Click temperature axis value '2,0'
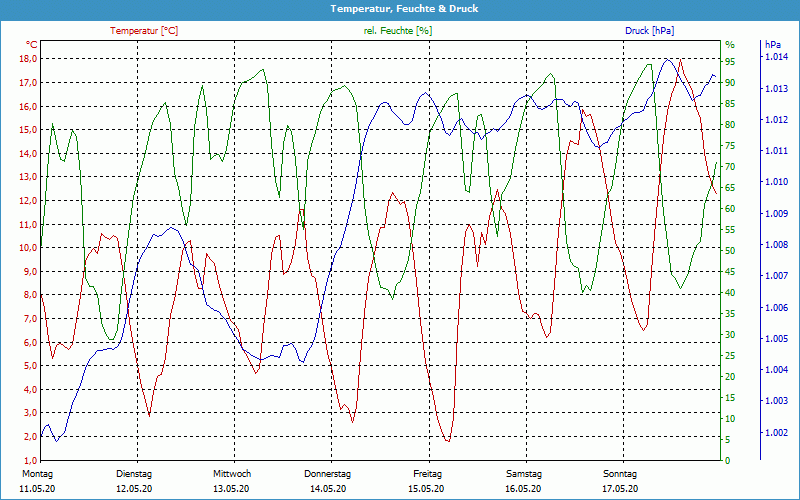The height and width of the screenshot is (500, 800). pyautogui.click(x=31, y=437)
